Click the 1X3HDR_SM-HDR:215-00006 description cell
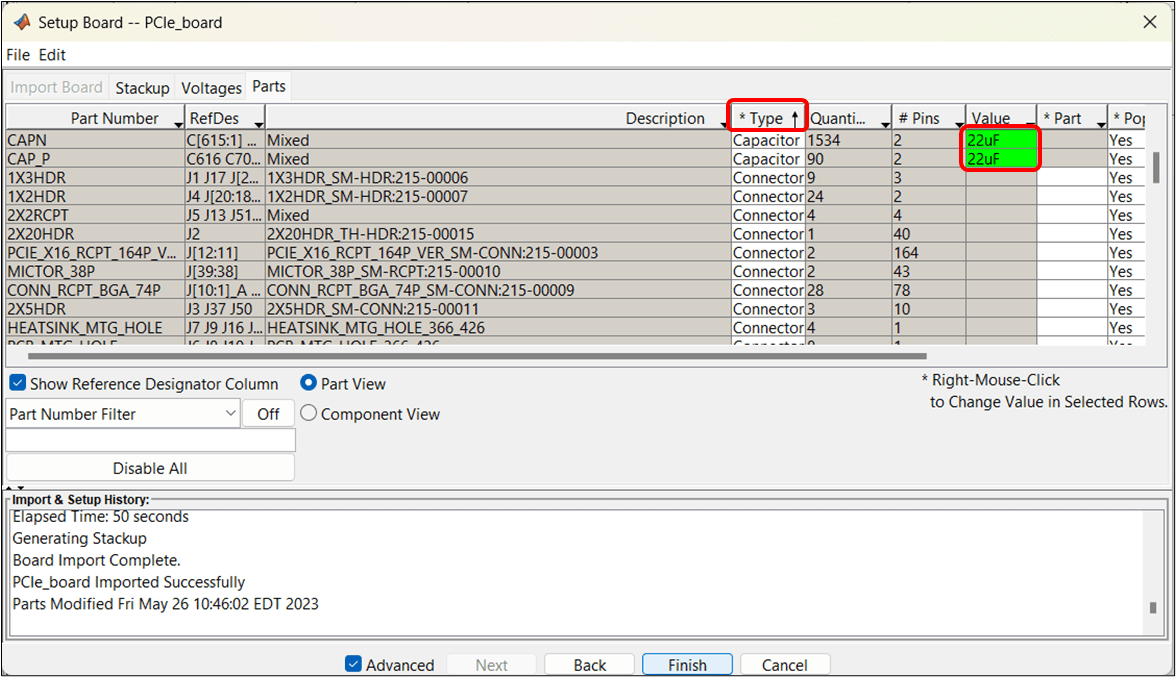Viewport: 1176px width, 677px height. click(498, 178)
